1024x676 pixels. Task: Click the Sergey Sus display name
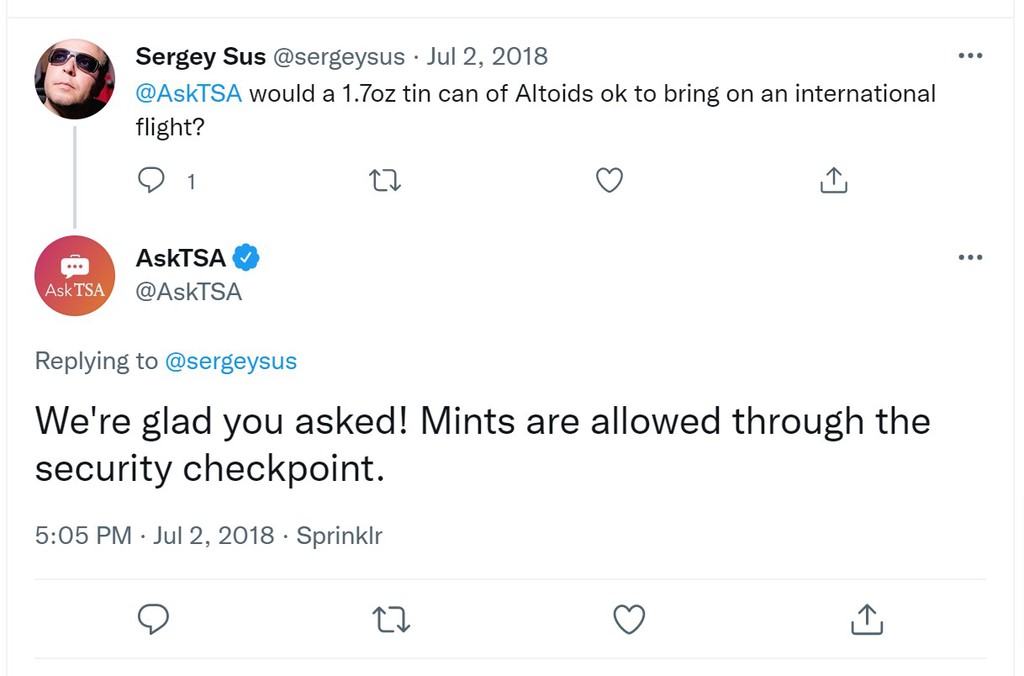[200, 56]
